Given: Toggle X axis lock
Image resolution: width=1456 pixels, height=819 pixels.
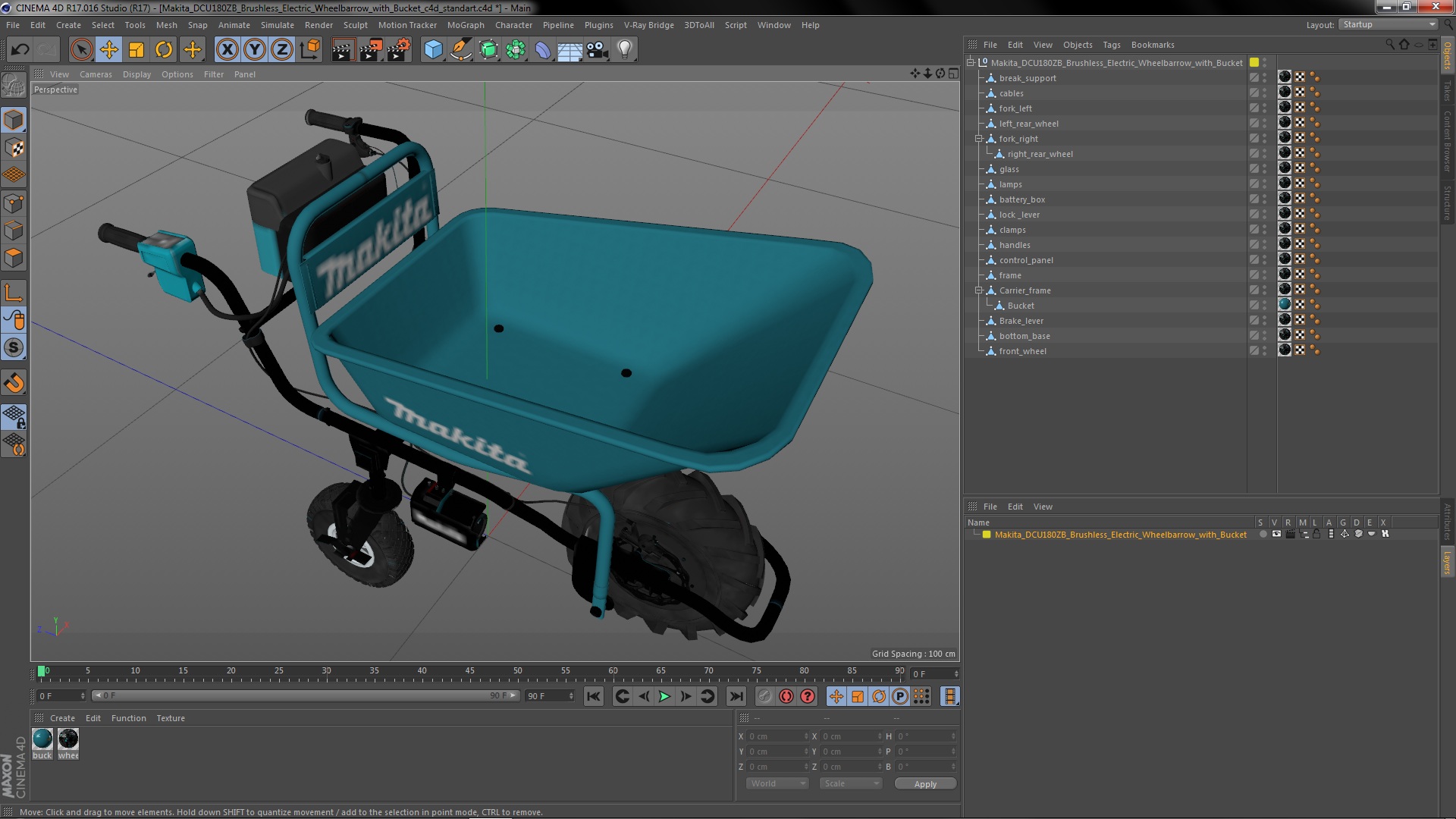Looking at the screenshot, I should pos(227,50).
